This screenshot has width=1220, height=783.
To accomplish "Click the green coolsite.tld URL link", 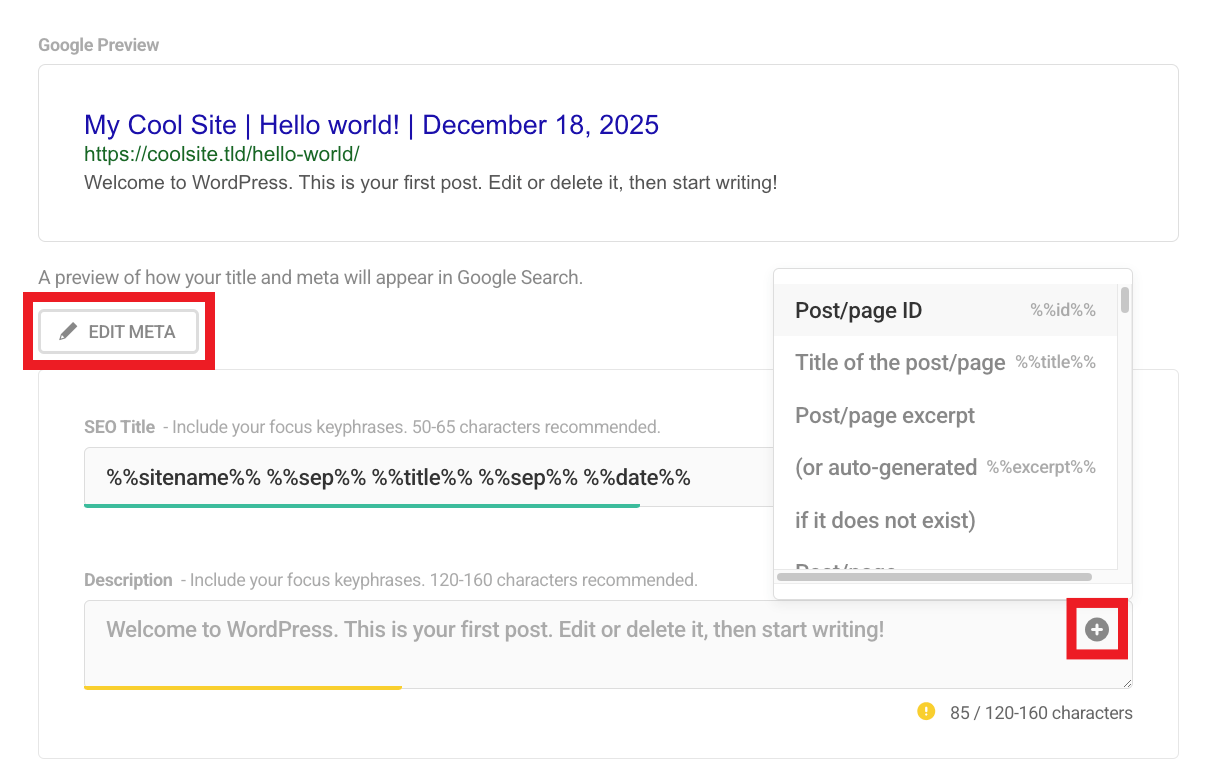I will (221, 154).
